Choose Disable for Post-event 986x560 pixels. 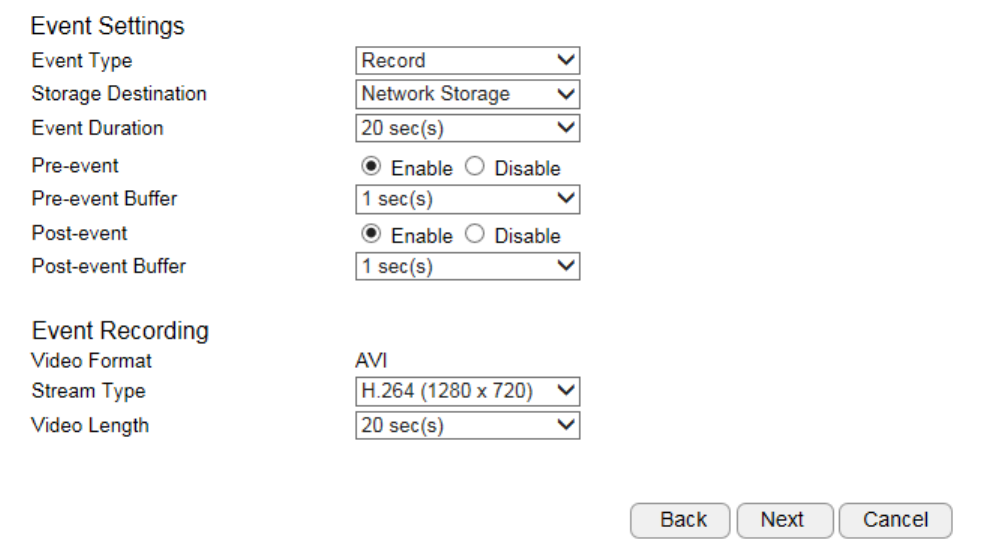(475, 236)
